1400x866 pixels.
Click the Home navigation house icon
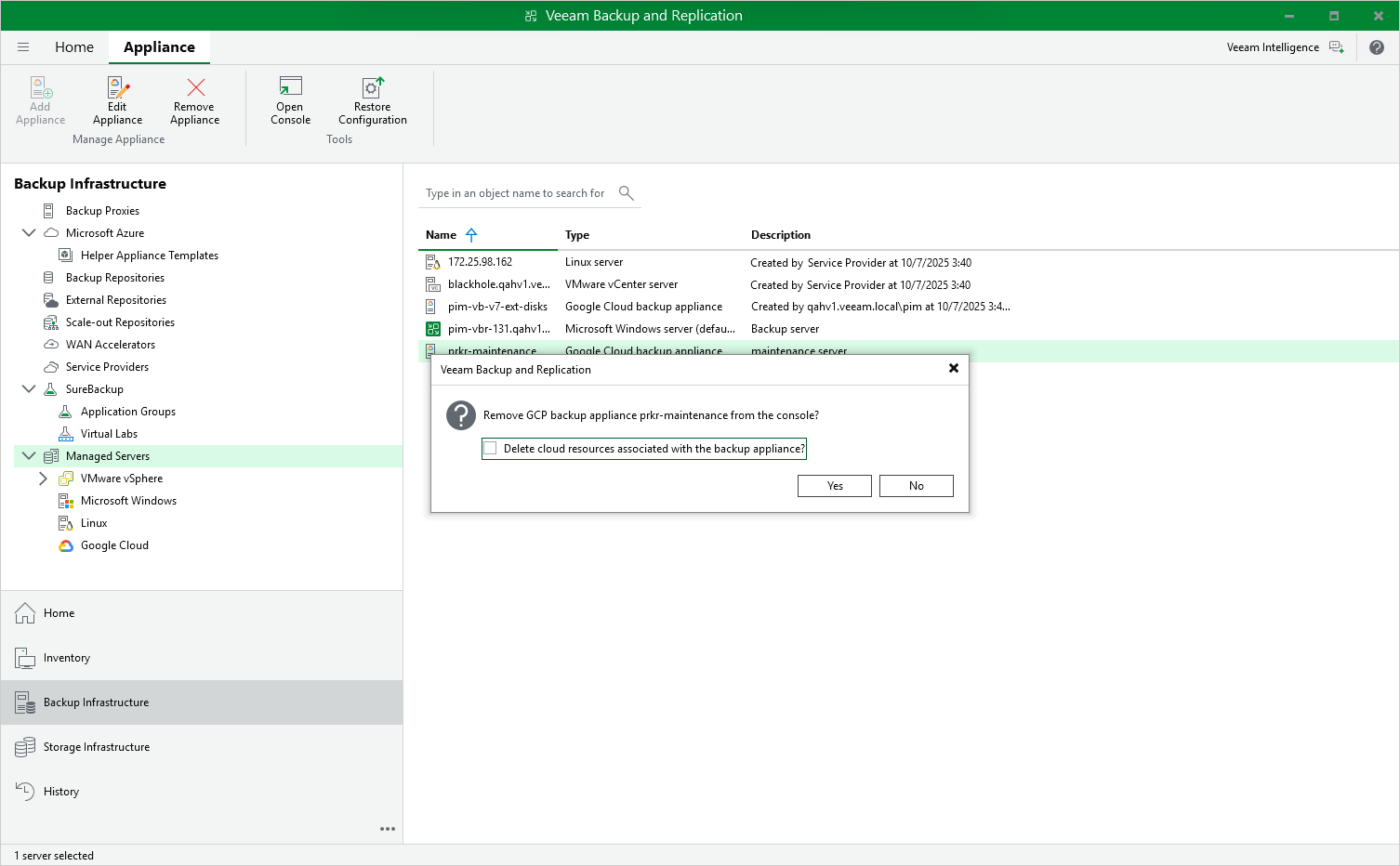(x=25, y=613)
